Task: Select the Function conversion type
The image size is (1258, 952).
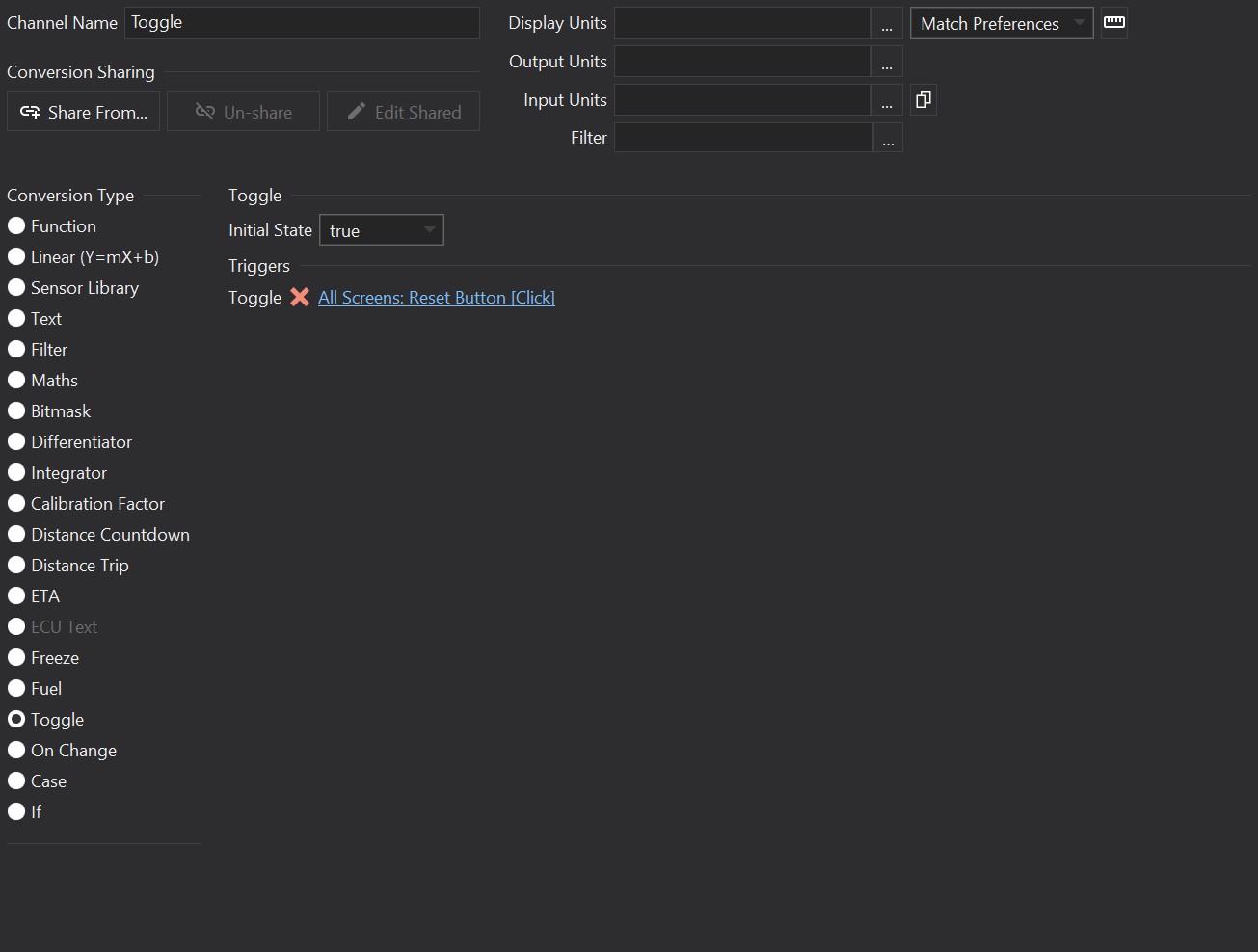Action: point(16,226)
